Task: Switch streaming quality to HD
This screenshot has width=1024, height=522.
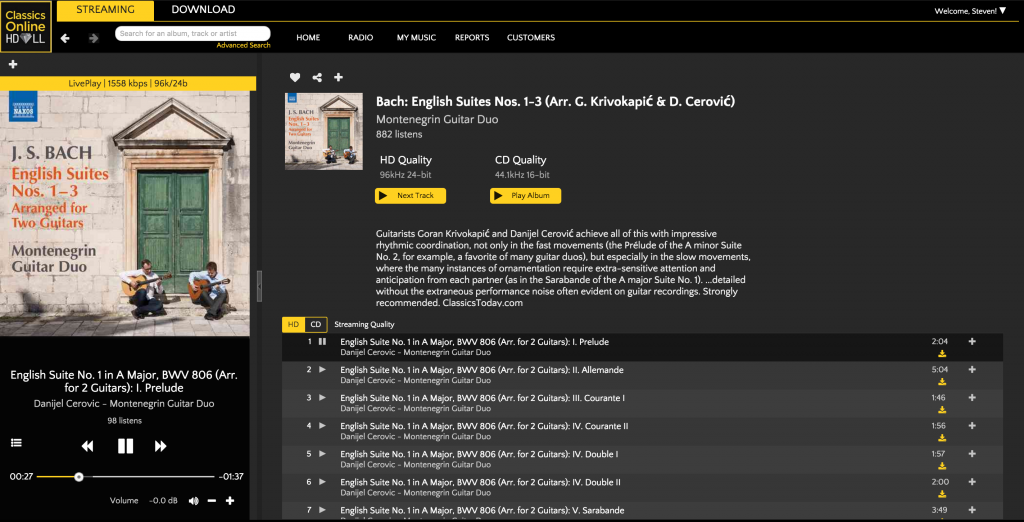Action: click(x=293, y=324)
